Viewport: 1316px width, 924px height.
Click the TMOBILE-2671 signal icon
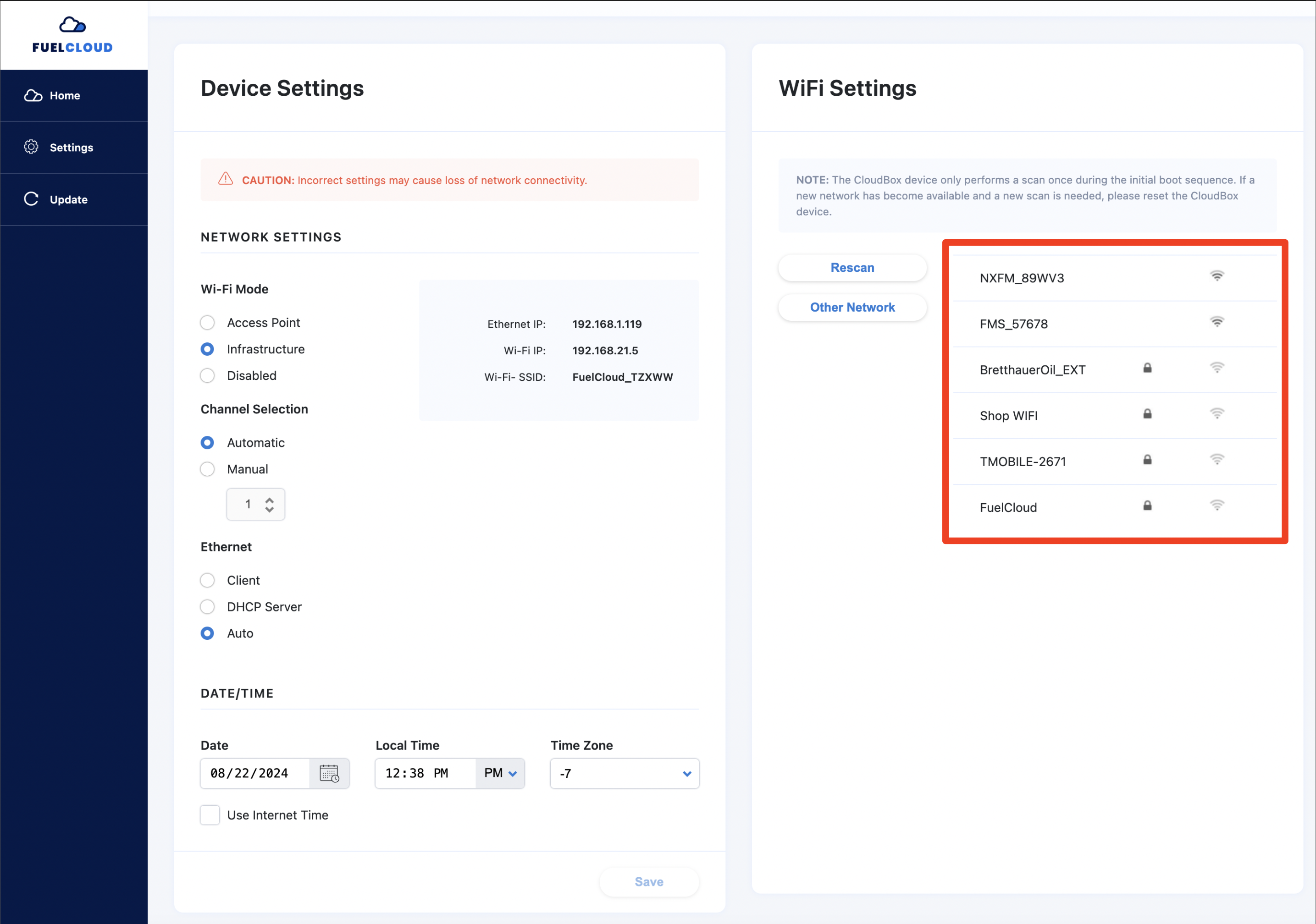click(1217, 459)
